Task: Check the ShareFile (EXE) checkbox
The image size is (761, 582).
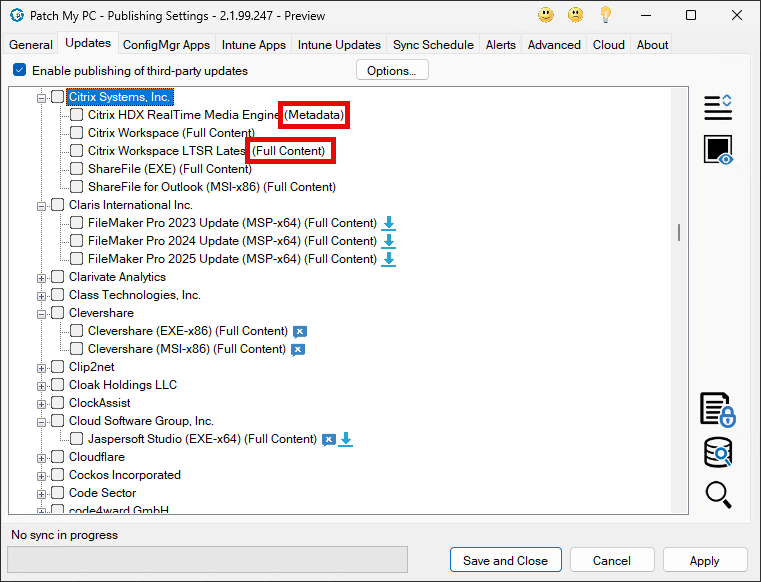Action: pos(76,168)
